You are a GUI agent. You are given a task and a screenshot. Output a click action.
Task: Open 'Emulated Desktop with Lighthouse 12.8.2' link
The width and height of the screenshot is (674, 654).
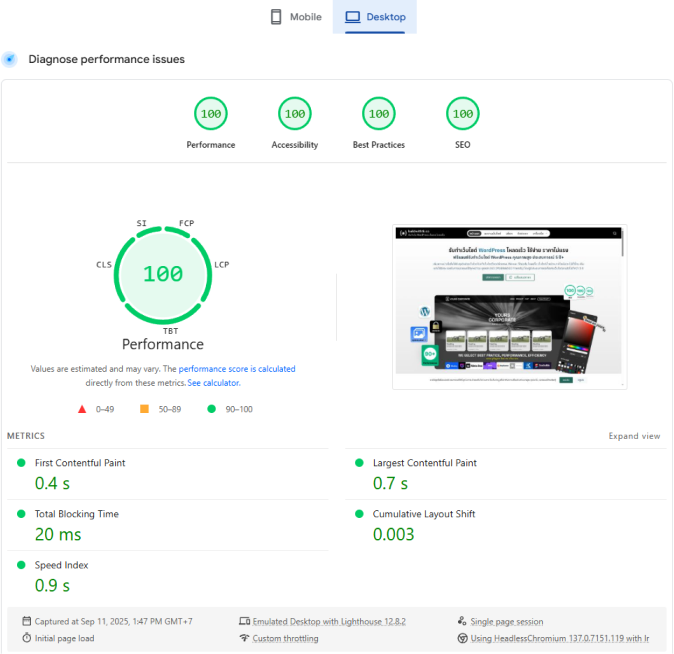tap(329, 621)
